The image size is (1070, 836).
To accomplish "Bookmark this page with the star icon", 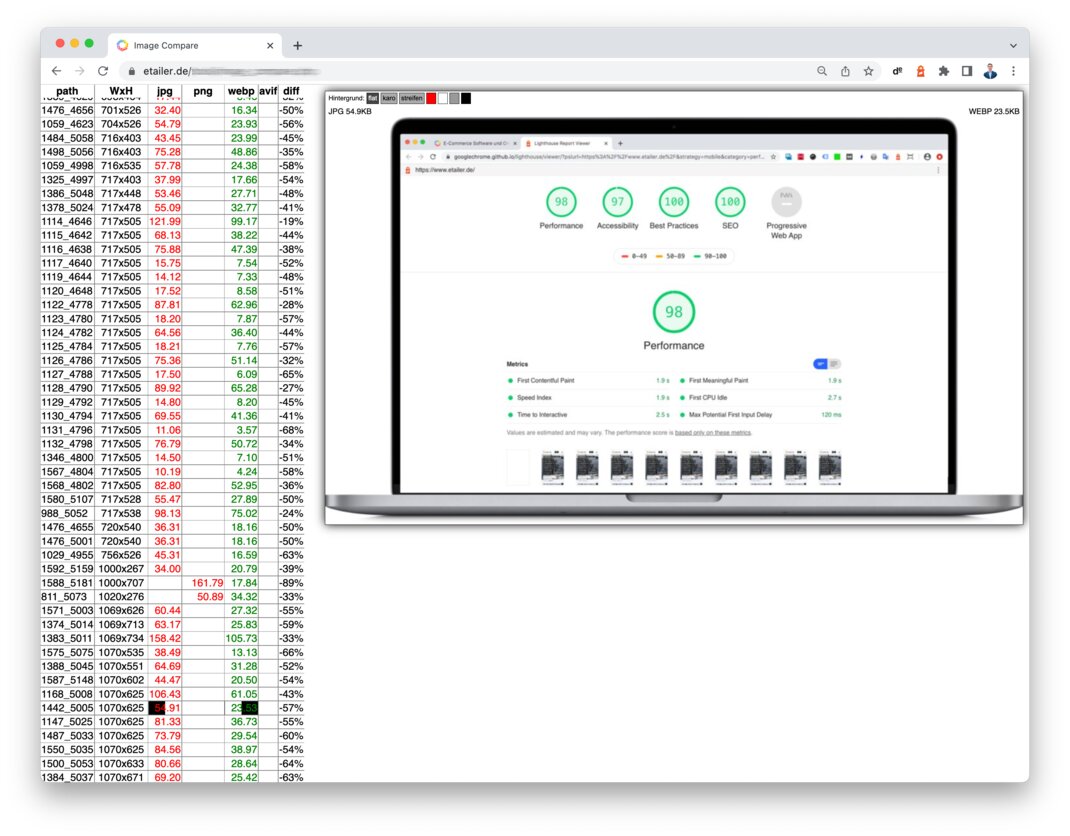I will coord(869,71).
